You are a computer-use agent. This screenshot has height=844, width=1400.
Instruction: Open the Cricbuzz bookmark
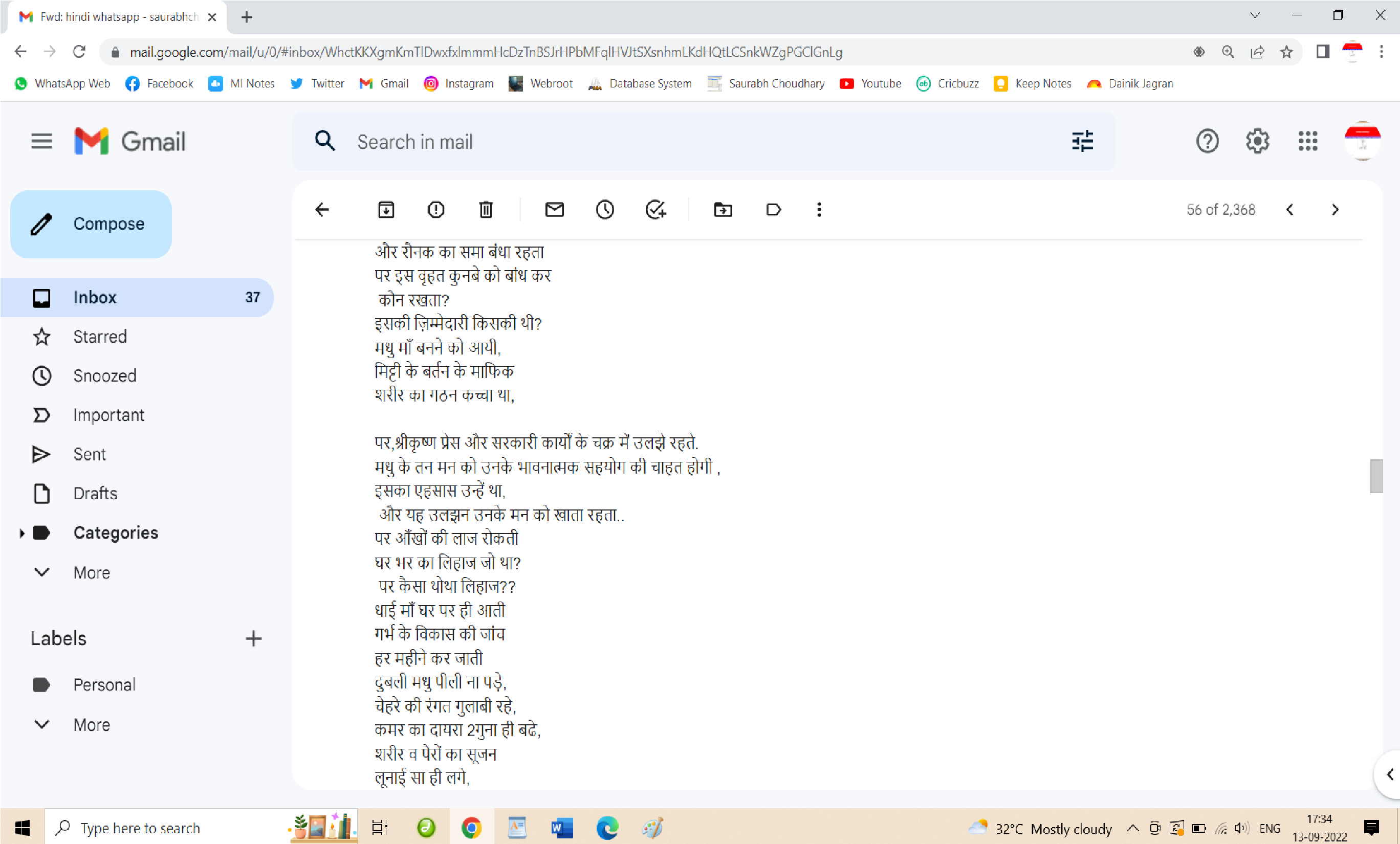click(948, 83)
